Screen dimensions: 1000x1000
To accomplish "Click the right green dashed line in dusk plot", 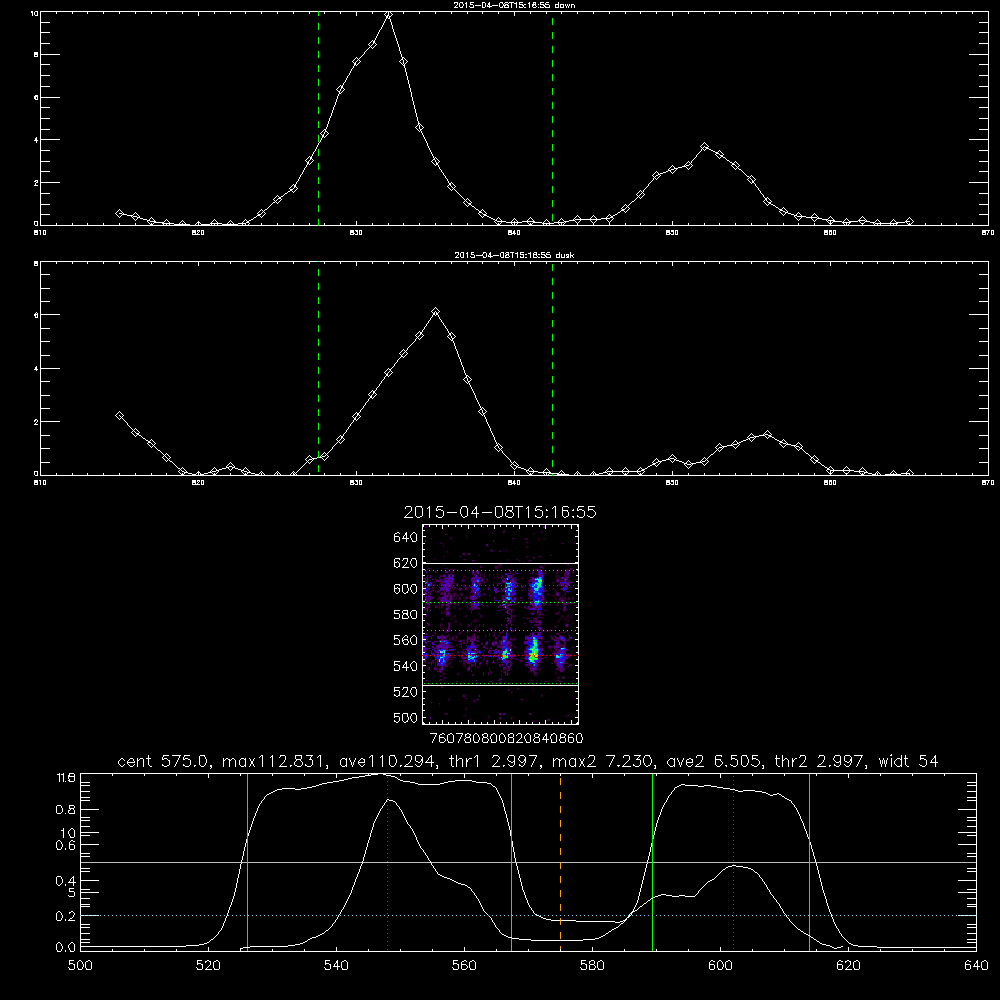I will (552, 368).
